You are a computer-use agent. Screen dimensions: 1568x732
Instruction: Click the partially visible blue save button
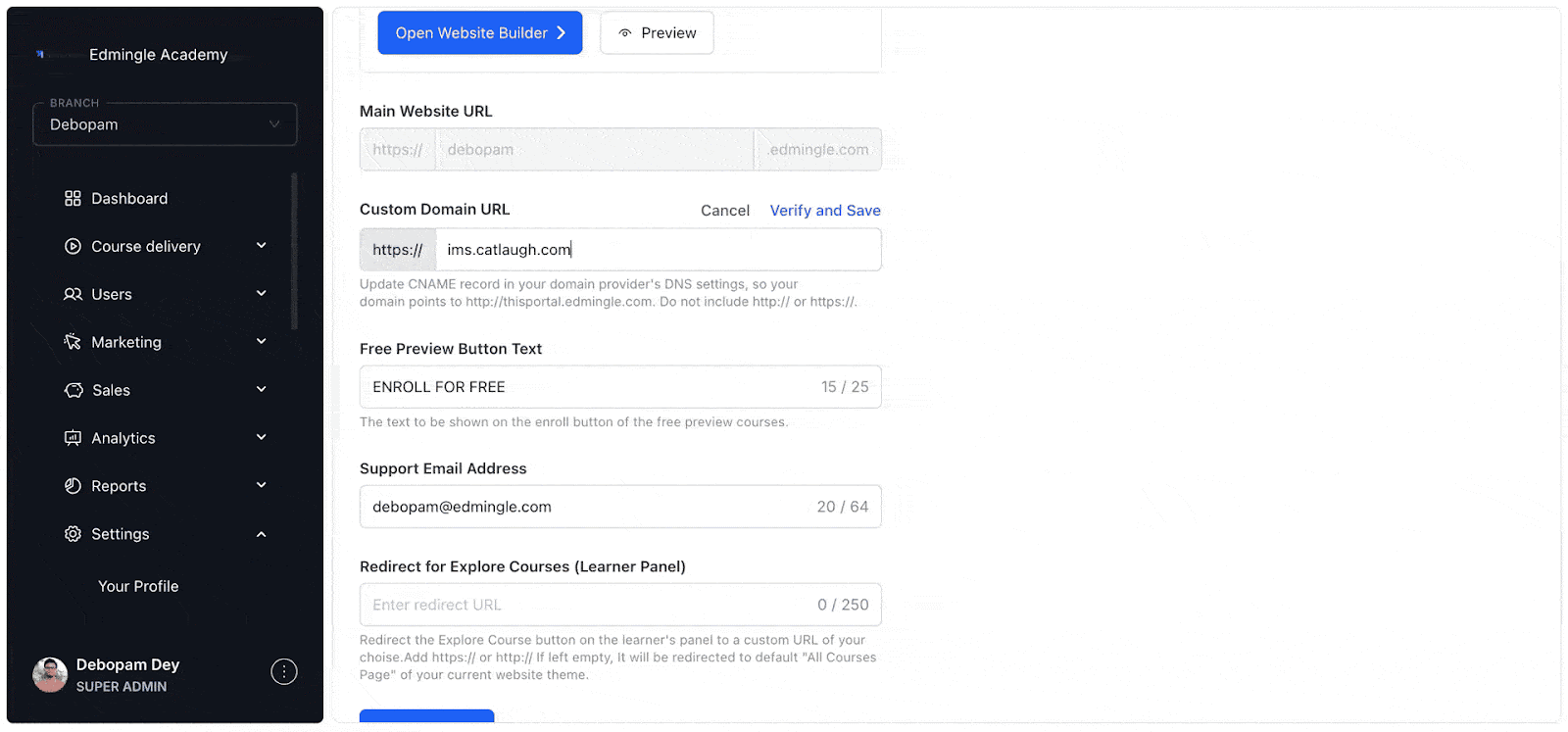pyautogui.click(x=426, y=716)
